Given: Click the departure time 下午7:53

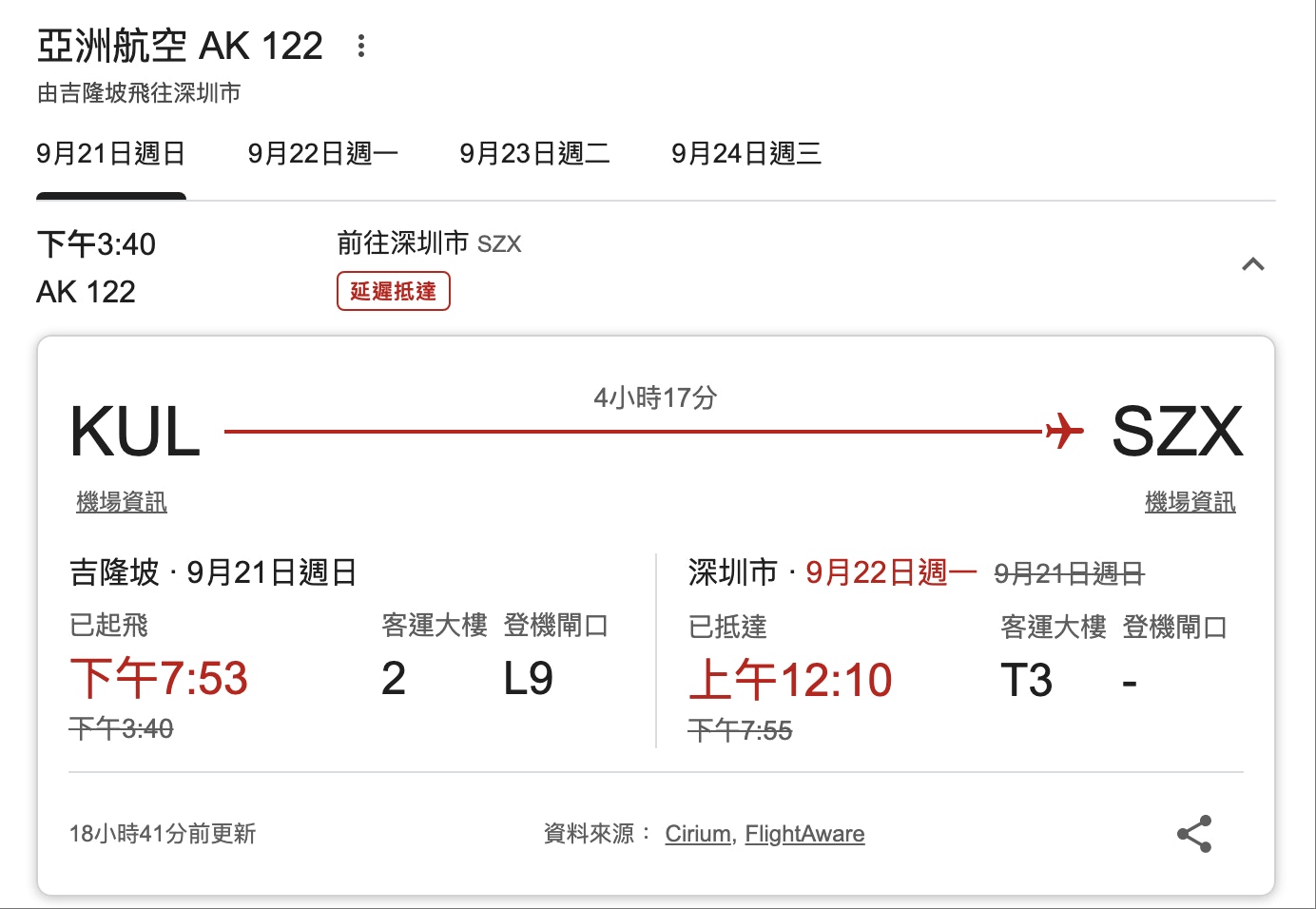Looking at the screenshot, I should pyautogui.click(x=159, y=679).
